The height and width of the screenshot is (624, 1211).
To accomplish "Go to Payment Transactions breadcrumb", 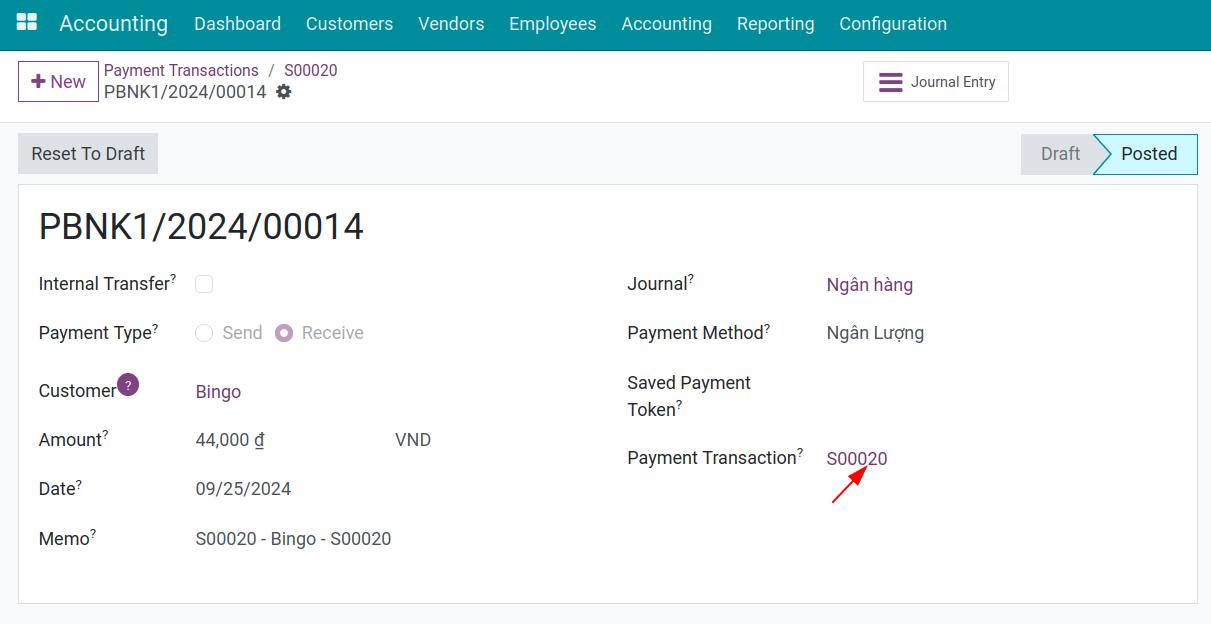I will point(181,70).
